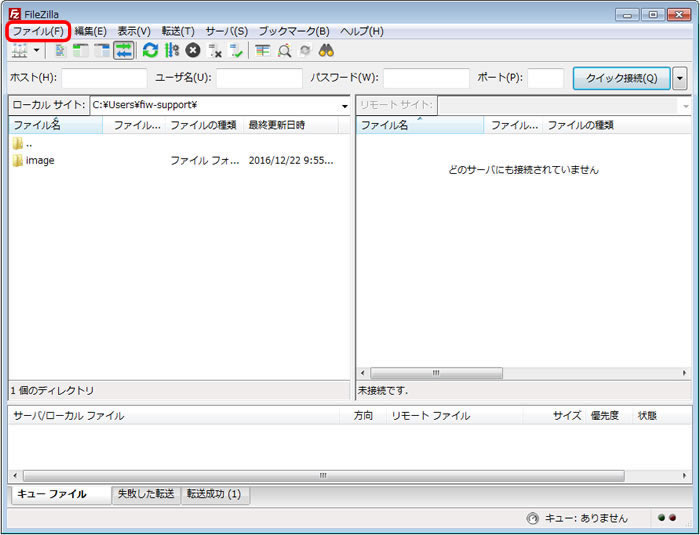Expand the リモート サイト path dropdown

click(686, 106)
